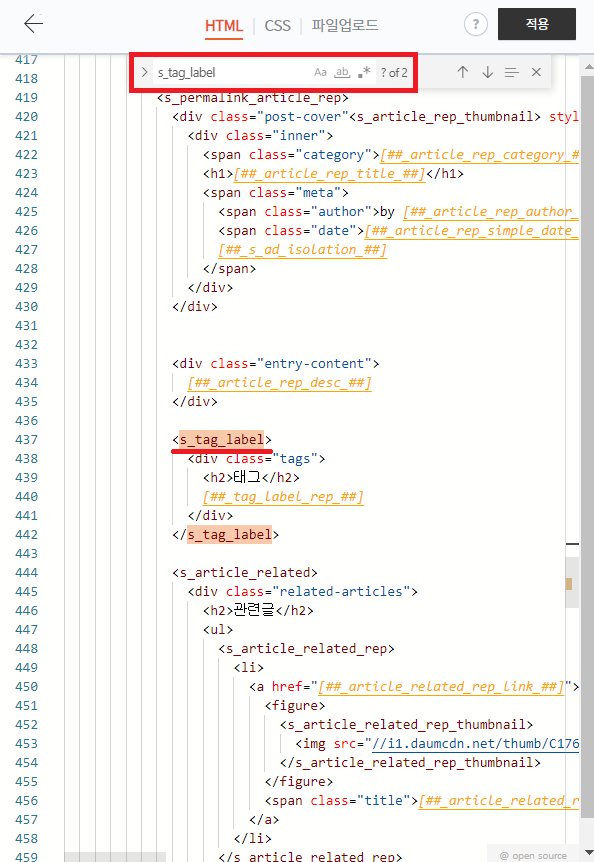Click h2 태그 heading text
This screenshot has height=862, width=594.
tap(247, 477)
